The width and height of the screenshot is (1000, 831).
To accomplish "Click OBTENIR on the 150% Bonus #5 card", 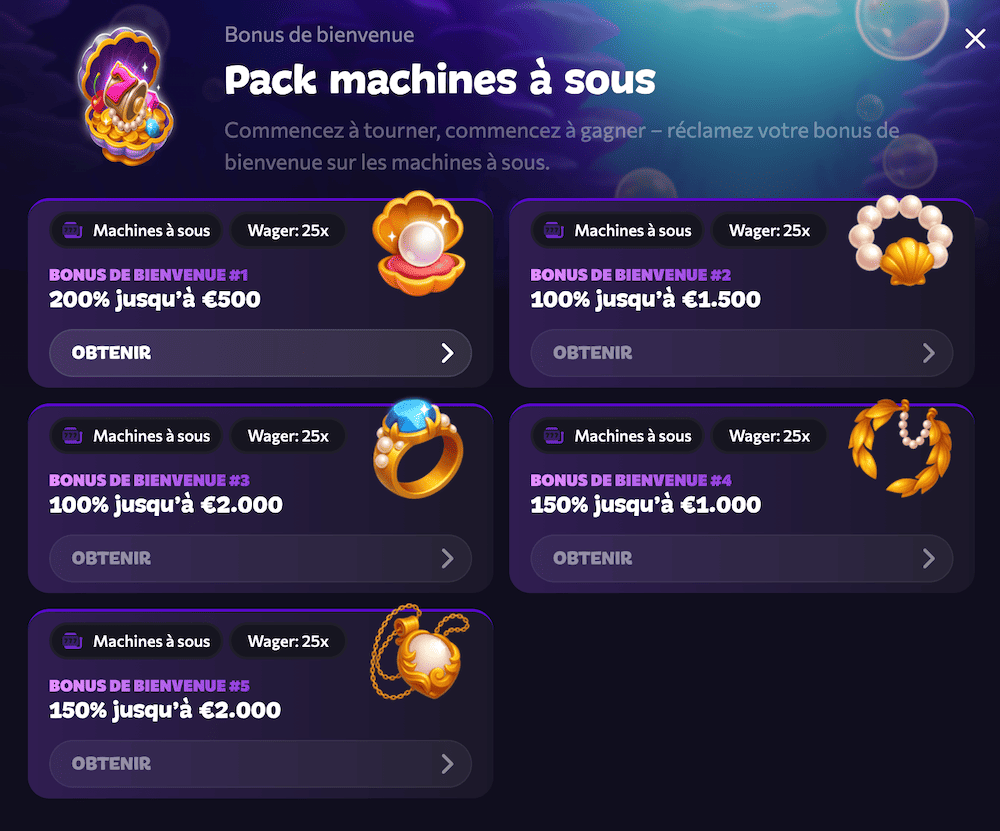I will (260, 764).
